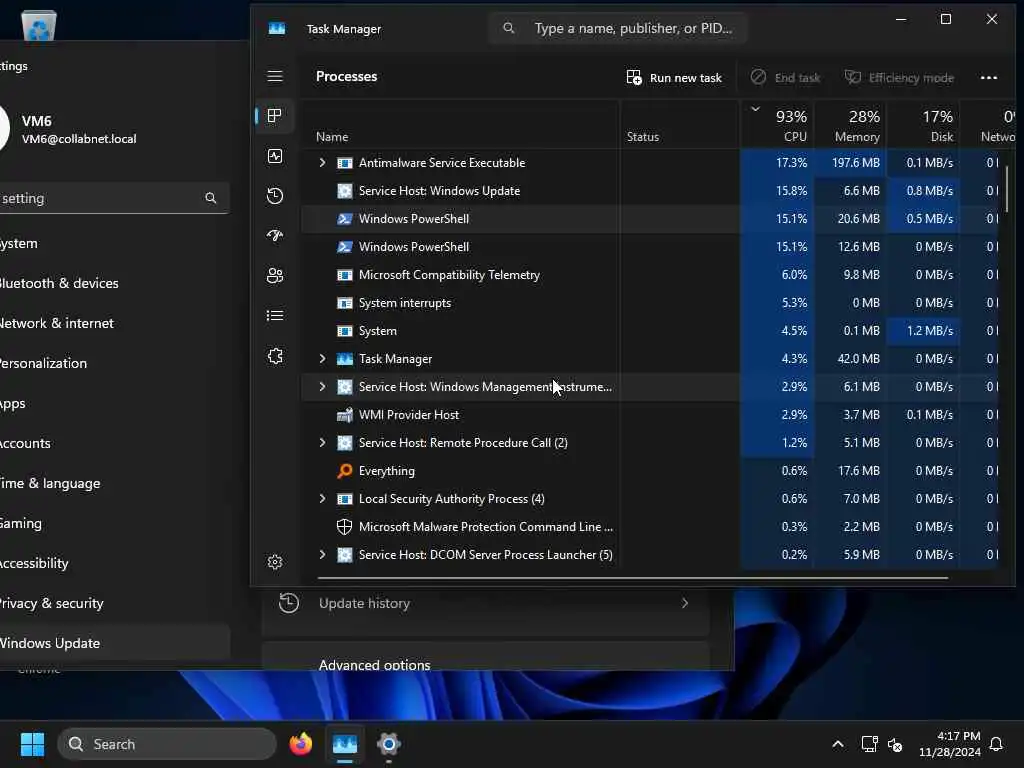1024x768 pixels.
Task: Expand Antimalware Service Executable process
Action: pos(322,163)
